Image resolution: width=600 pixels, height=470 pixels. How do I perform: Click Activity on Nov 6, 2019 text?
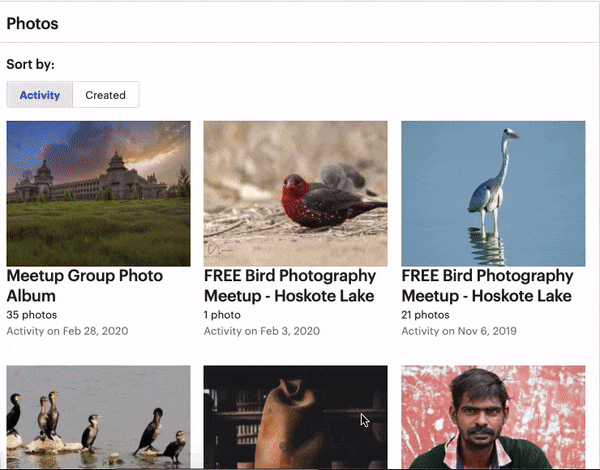pyautogui.click(x=459, y=331)
